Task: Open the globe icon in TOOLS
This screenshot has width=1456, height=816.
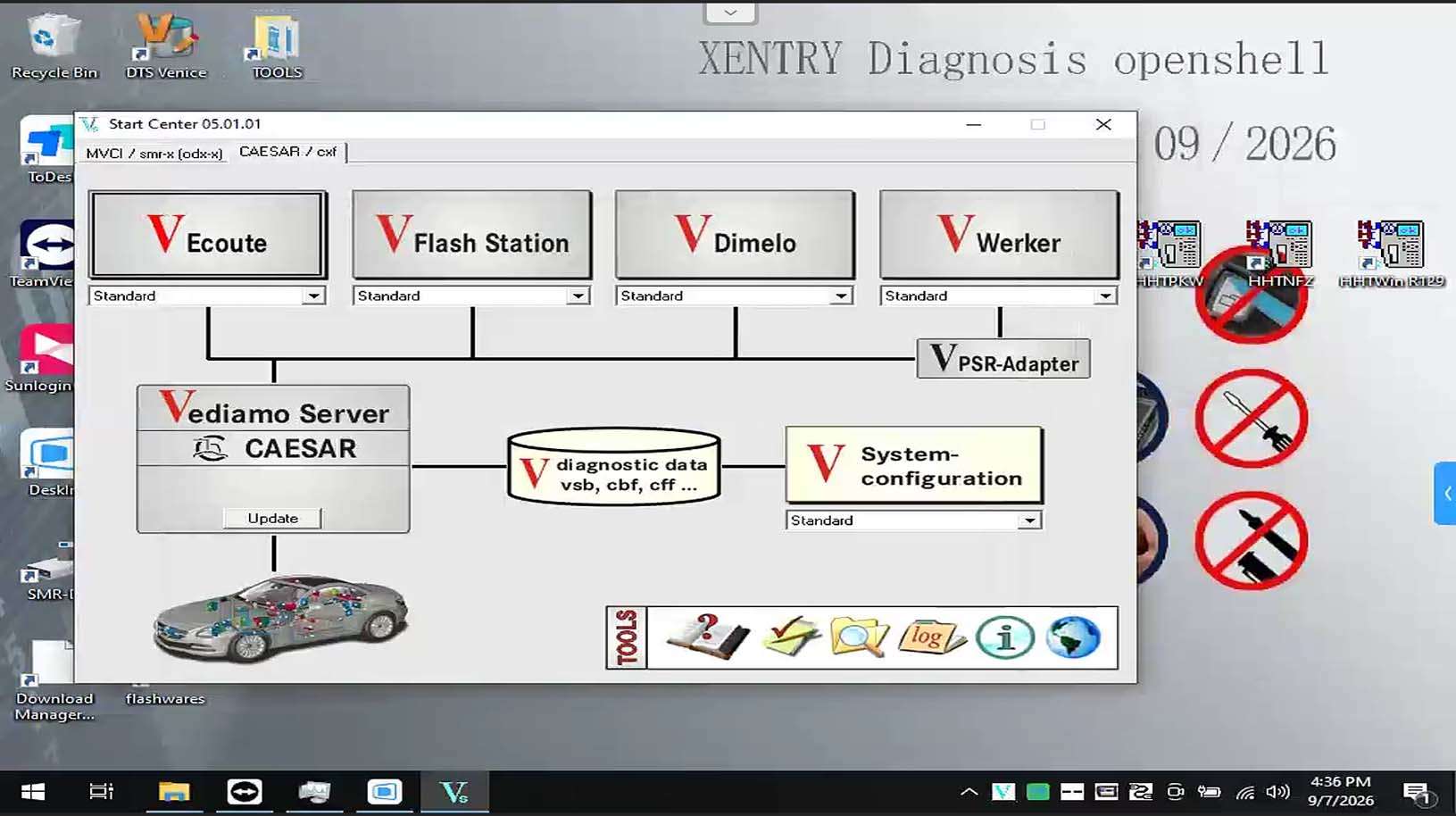Action: click(1073, 637)
